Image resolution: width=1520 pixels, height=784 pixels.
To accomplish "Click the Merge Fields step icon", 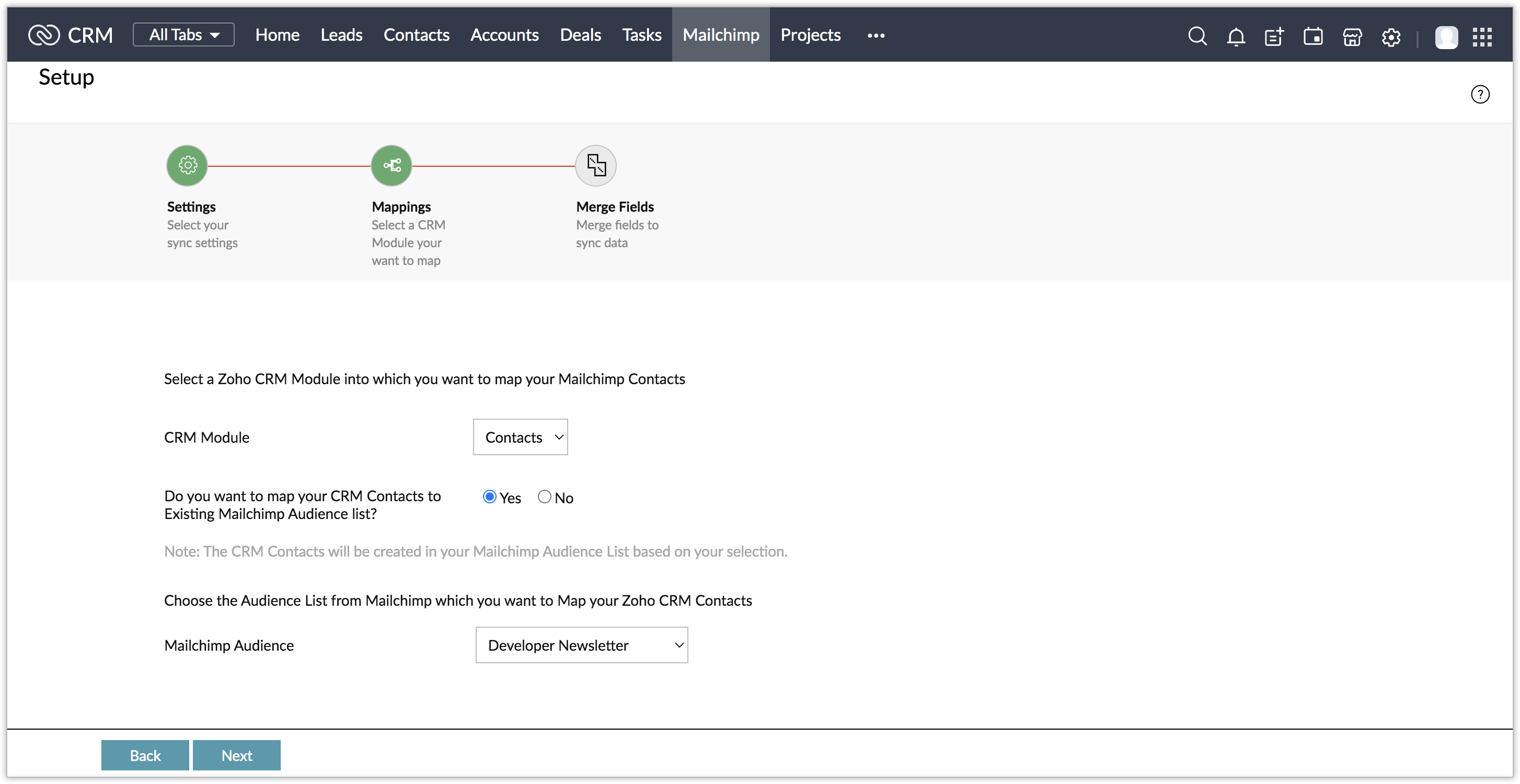I will [595, 166].
